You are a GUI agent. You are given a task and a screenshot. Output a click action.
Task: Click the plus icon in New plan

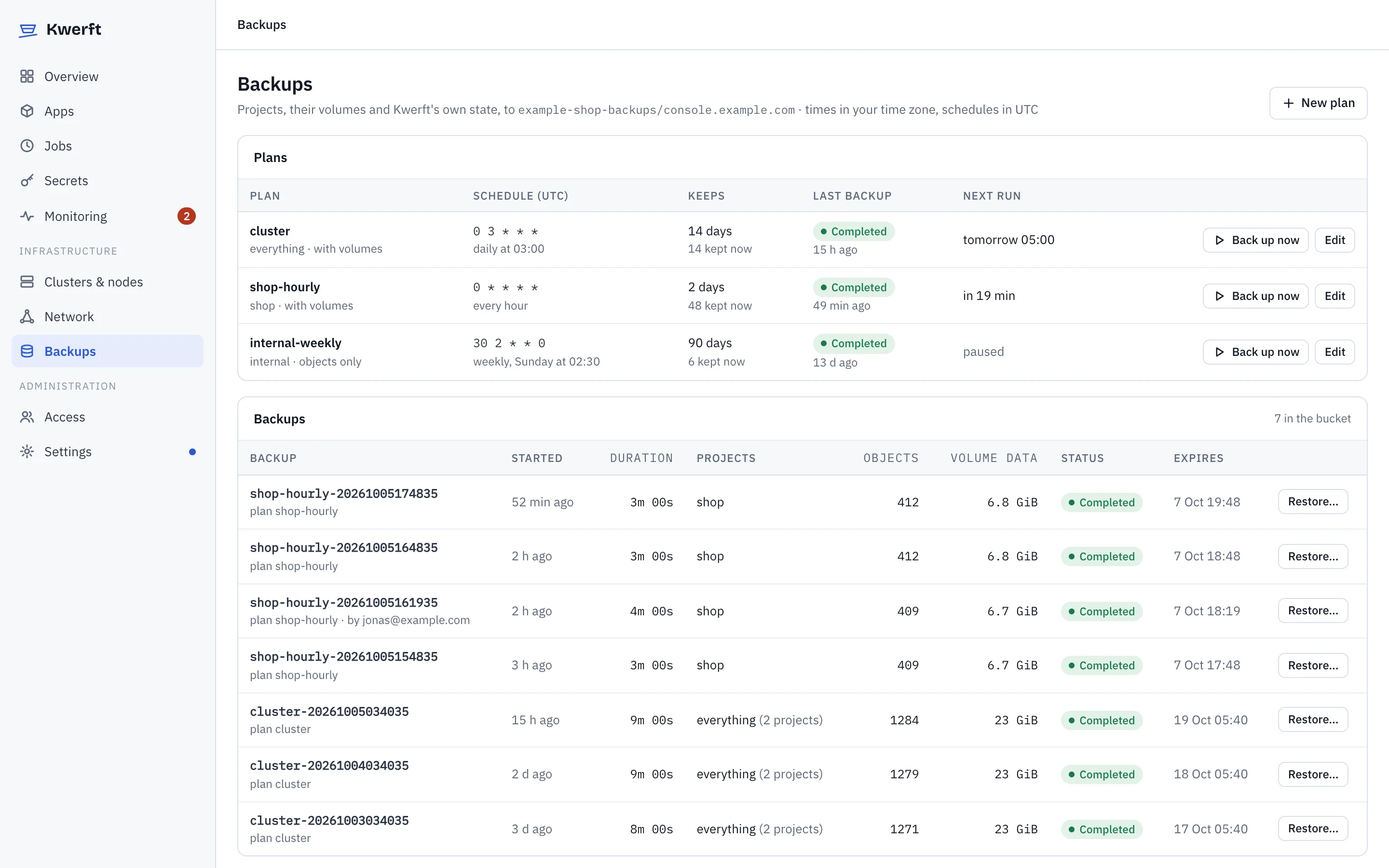click(1289, 103)
